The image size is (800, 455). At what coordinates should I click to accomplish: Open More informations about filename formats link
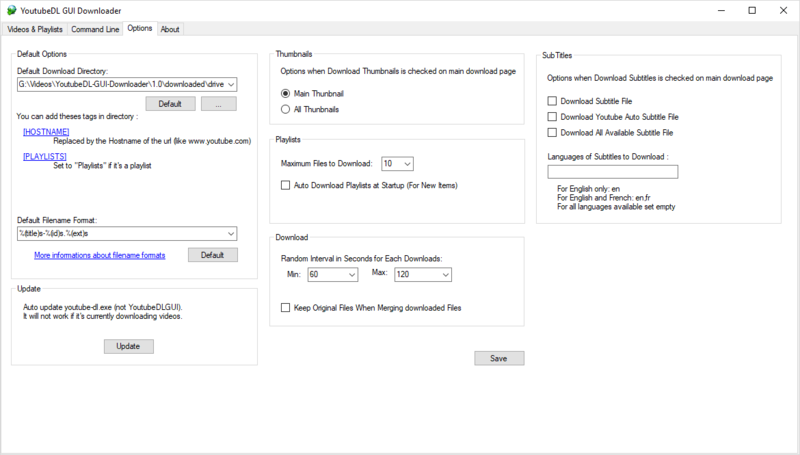click(x=99, y=255)
